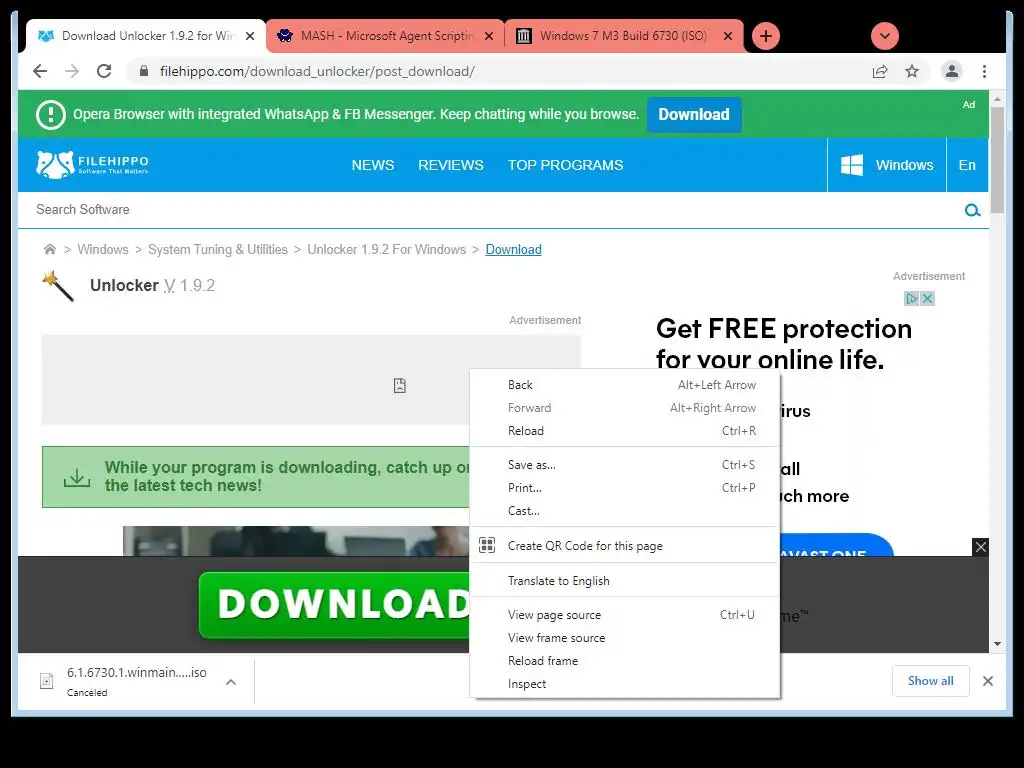Close the MASH Microsoft Agent tab
This screenshot has height=768, width=1024.
point(489,36)
